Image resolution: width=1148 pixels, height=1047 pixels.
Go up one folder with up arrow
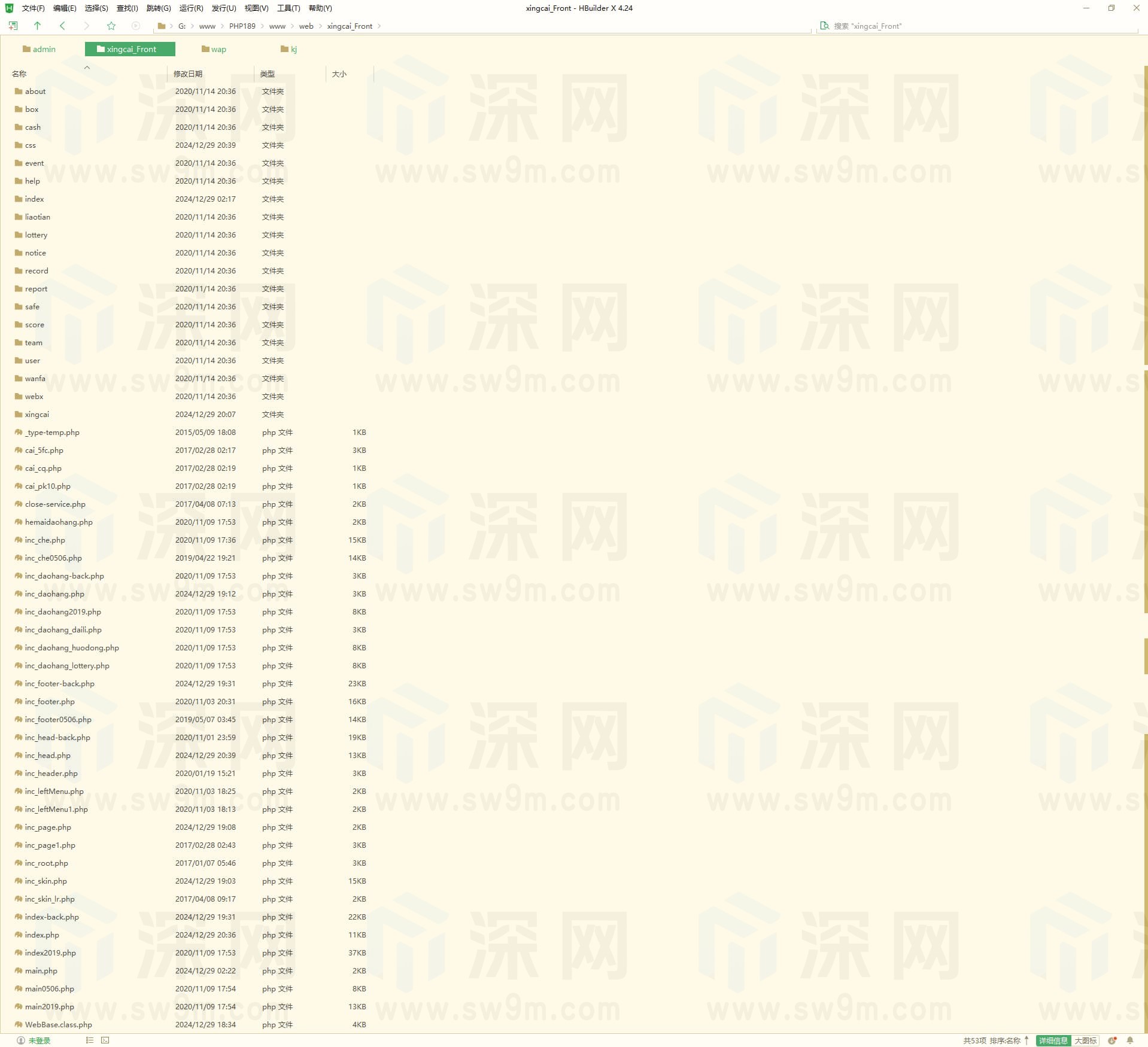(x=37, y=26)
